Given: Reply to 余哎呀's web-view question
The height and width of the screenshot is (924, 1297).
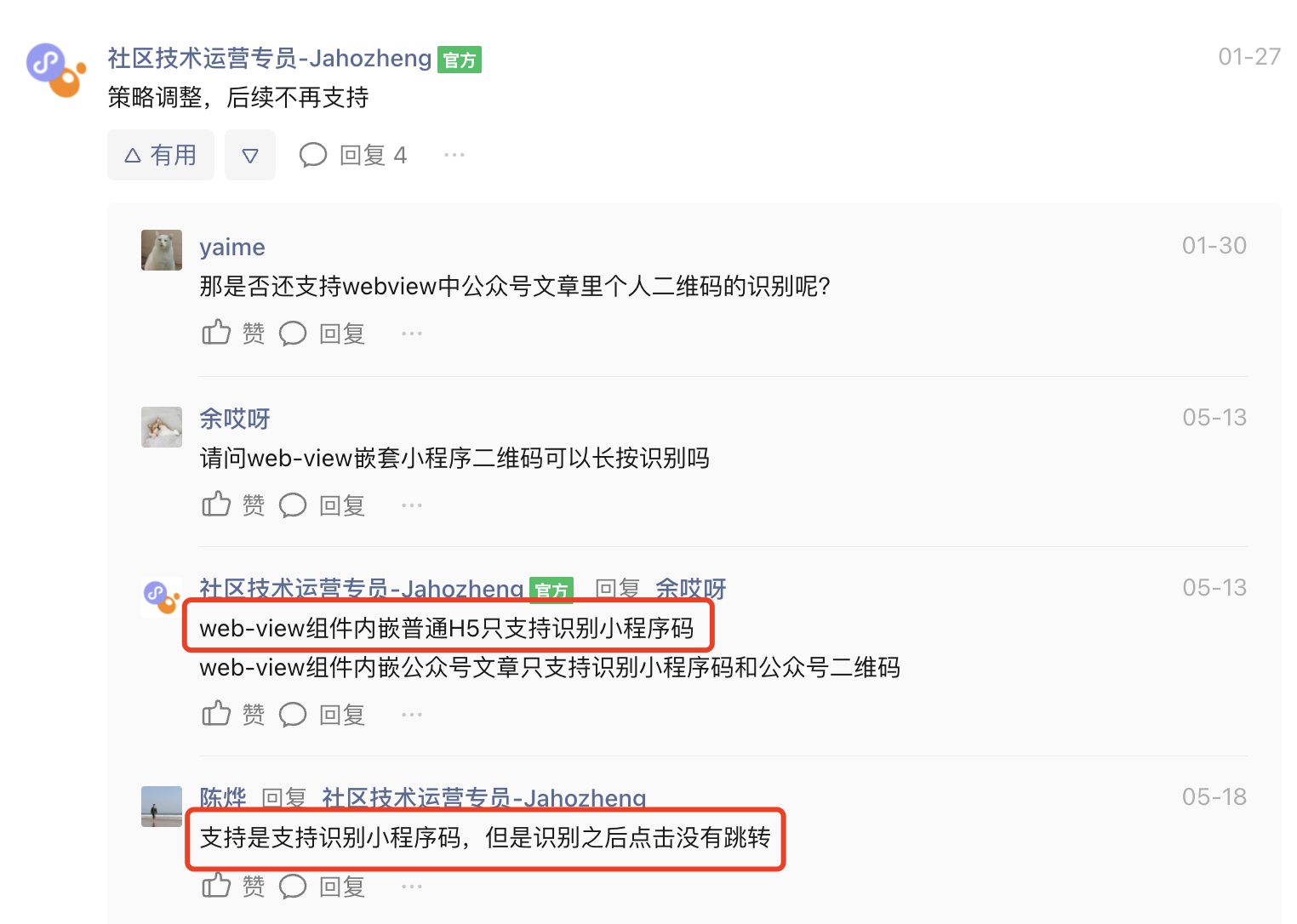Looking at the screenshot, I should [323, 505].
